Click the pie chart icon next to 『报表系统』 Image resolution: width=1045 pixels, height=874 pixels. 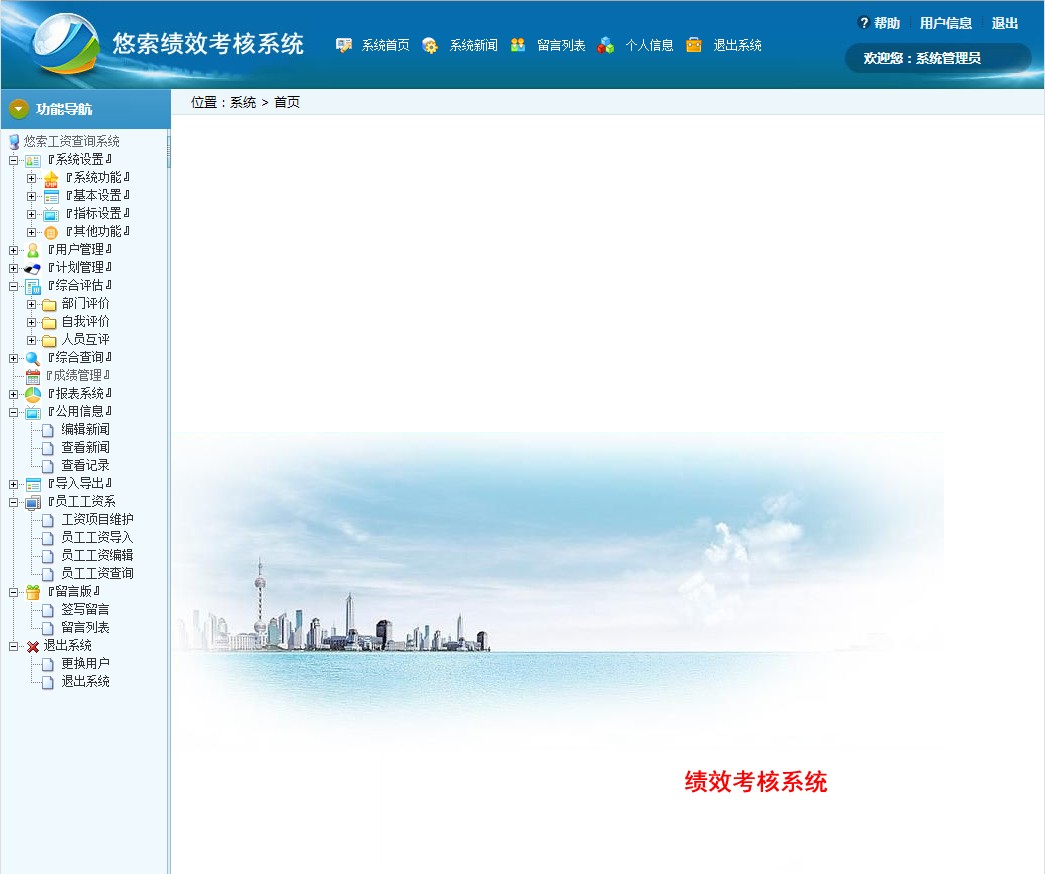point(33,394)
